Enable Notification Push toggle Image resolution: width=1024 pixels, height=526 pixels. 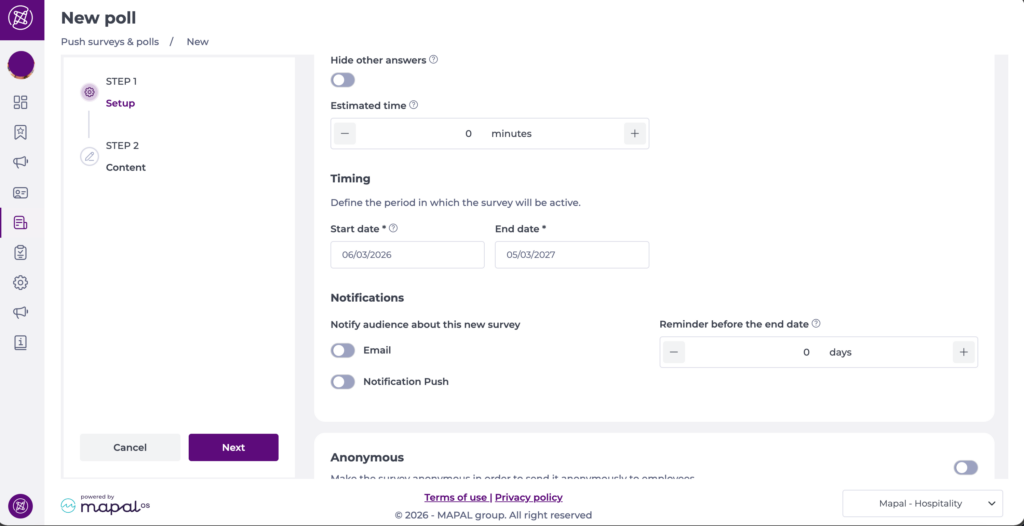343,381
